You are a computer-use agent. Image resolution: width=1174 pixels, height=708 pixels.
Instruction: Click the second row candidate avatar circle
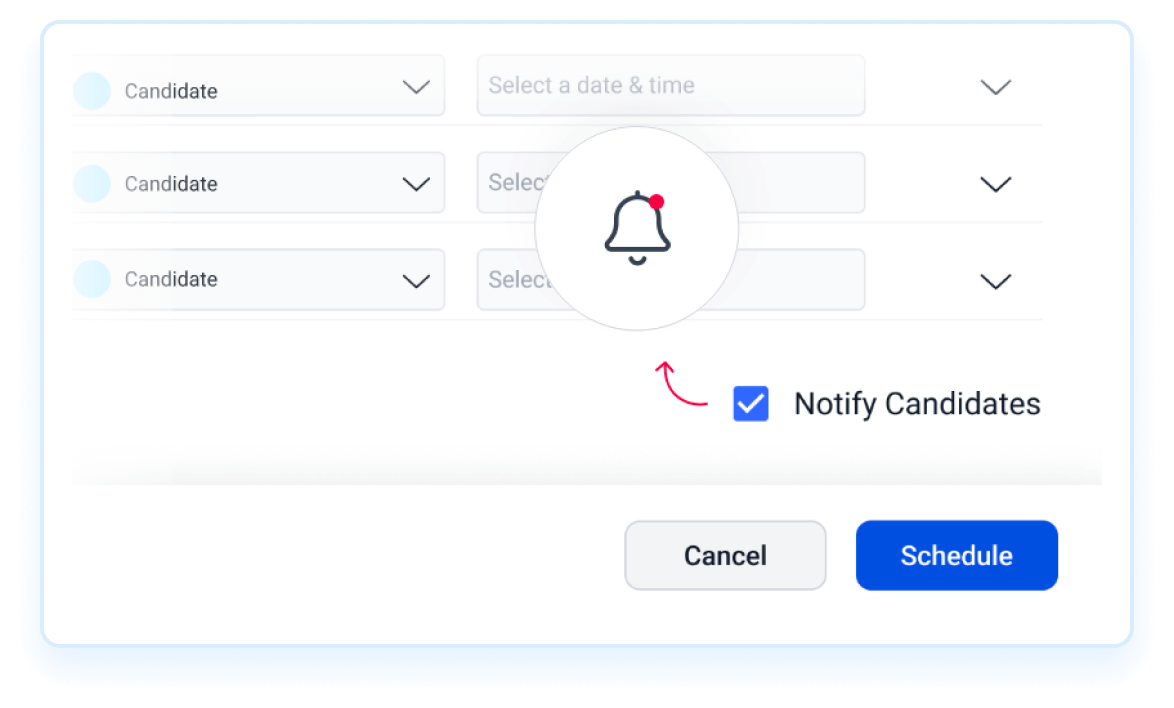pyautogui.click(x=92, y=183)
